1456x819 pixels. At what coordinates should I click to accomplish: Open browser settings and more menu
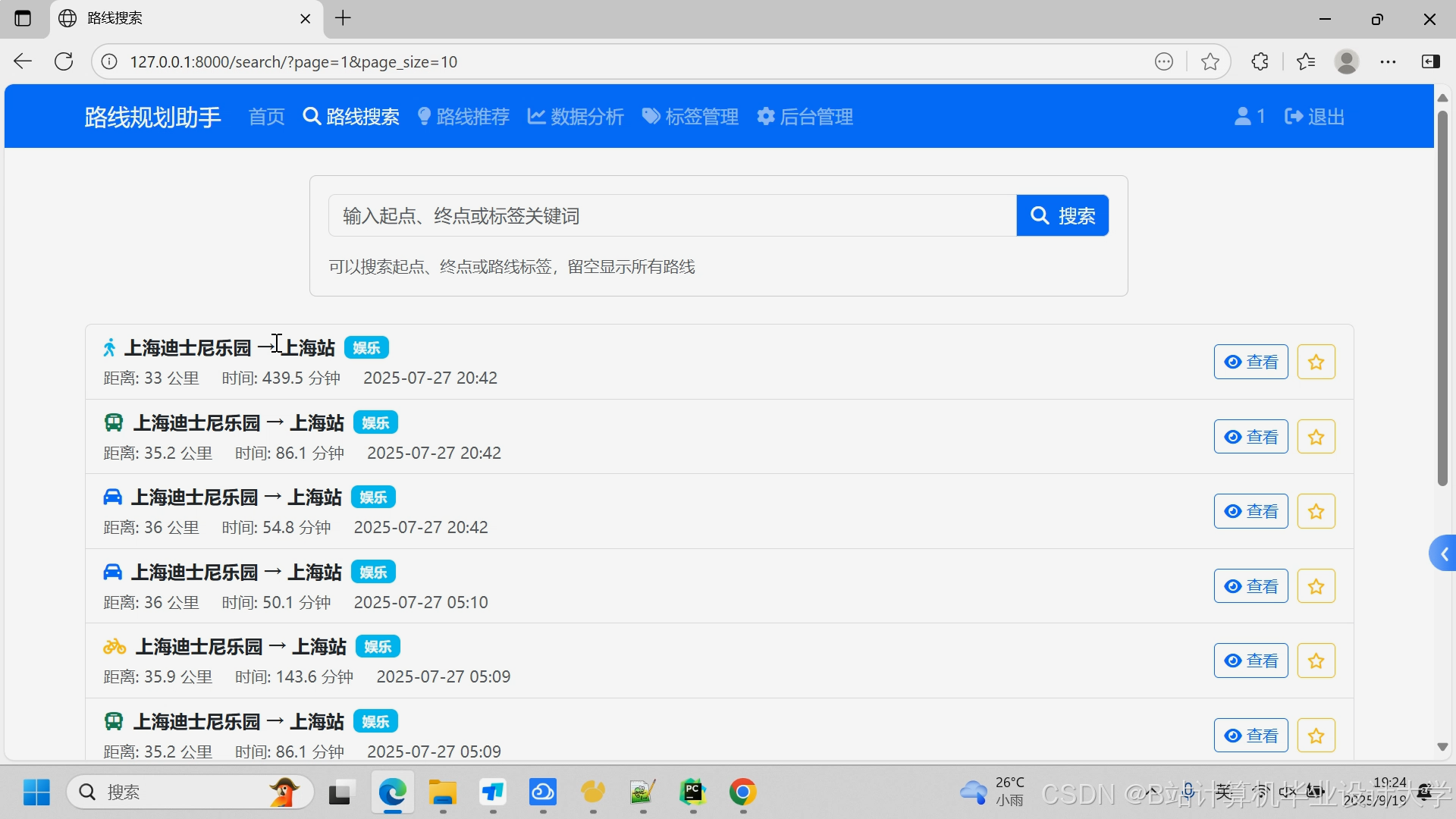pyautogui.click(x=1388, y=62)
